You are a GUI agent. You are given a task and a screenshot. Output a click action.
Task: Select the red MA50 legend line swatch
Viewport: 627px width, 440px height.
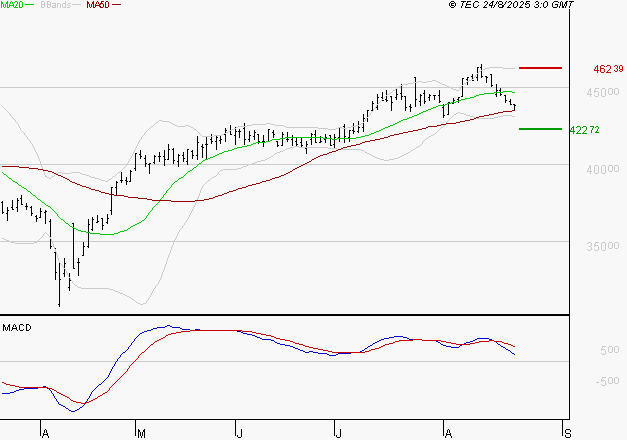117,6
